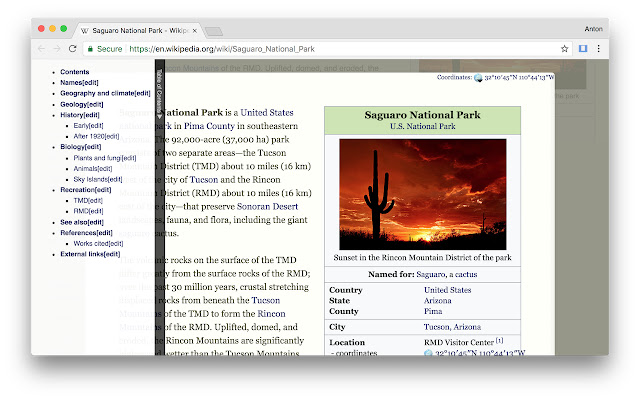Open a new browser tab

pyautogui.click(x=213, y=31)
